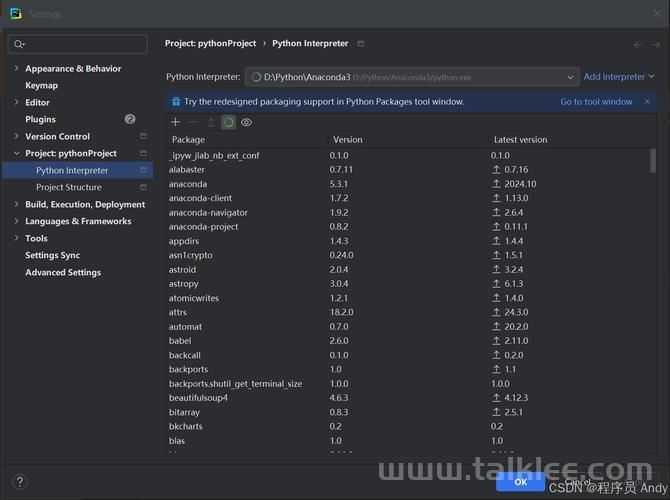The height and width of the screenshot is (500, 670).
Task: Sort by Package column header
Action: click(247, 140)
